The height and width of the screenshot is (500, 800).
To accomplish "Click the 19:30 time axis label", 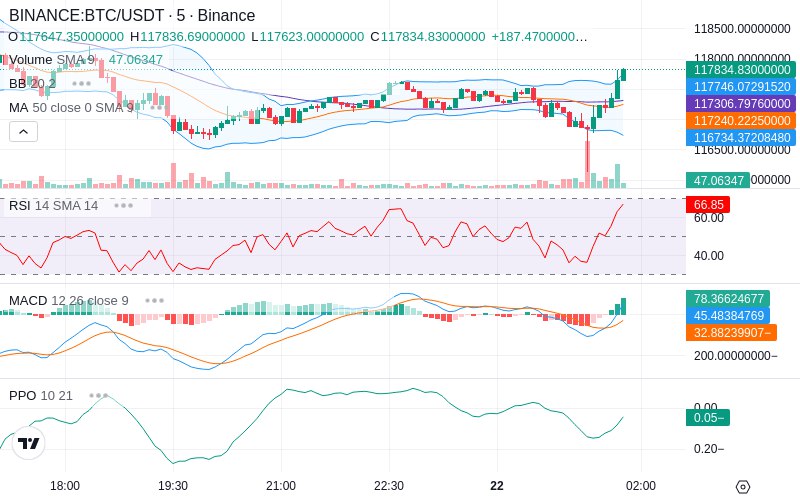I will coord(172,486).
